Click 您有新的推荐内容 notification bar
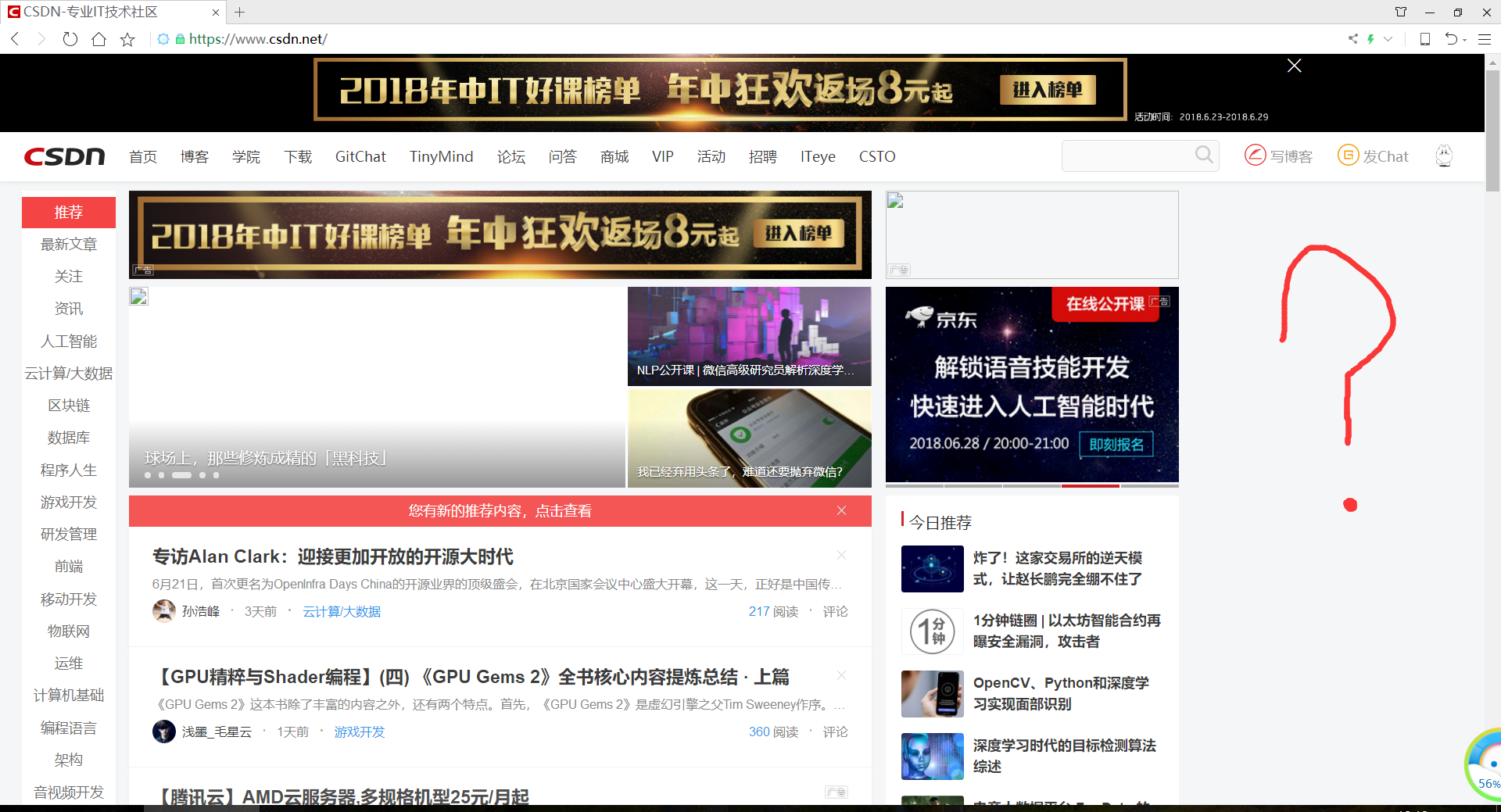The image size is (1501, 812). [x=500, y=511]
